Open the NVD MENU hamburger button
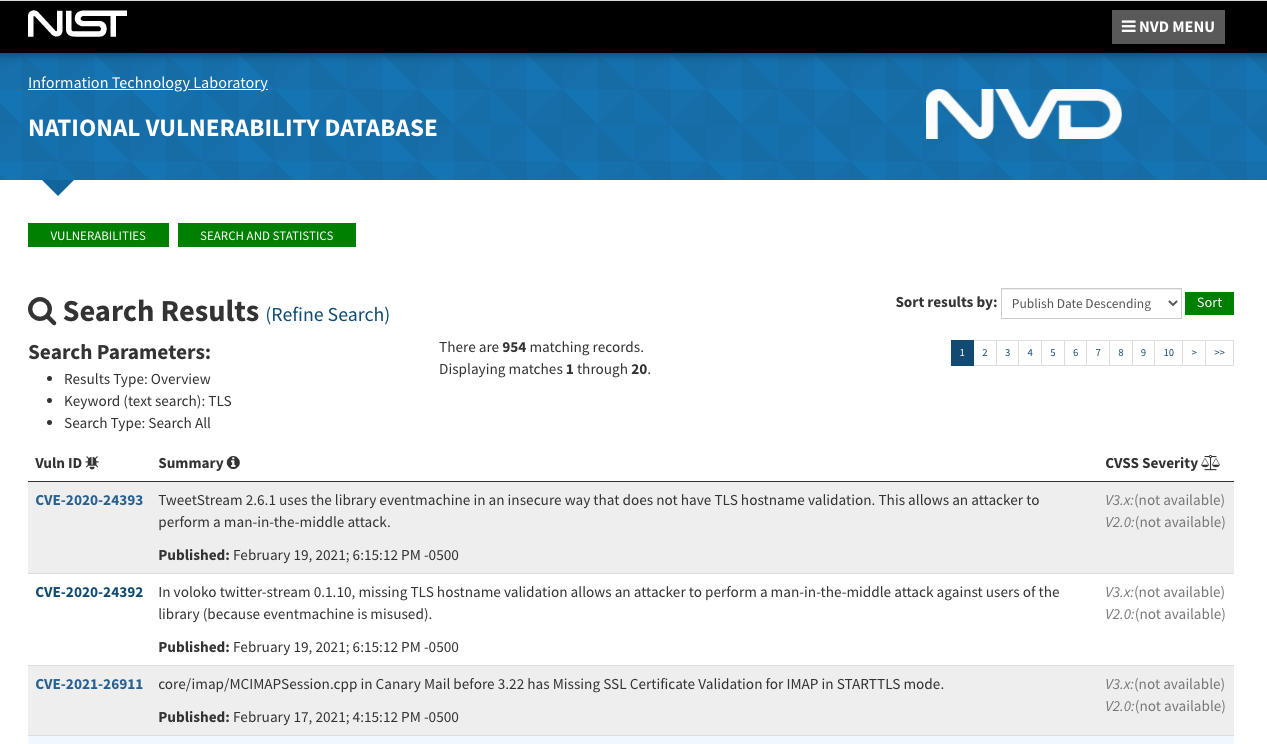Viewport: 1267px width, 744px height. pyautogui.click(x=1168, y=27)
